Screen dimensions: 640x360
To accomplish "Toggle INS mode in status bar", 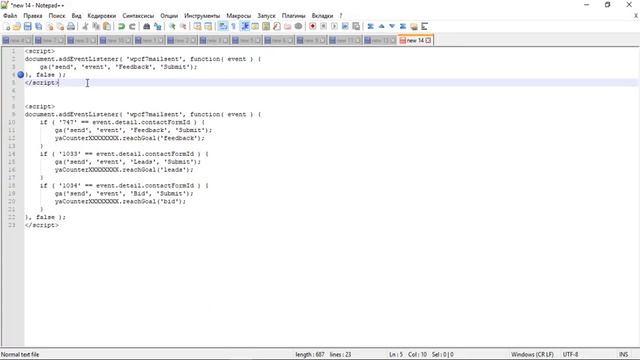I will pos(623,354).
